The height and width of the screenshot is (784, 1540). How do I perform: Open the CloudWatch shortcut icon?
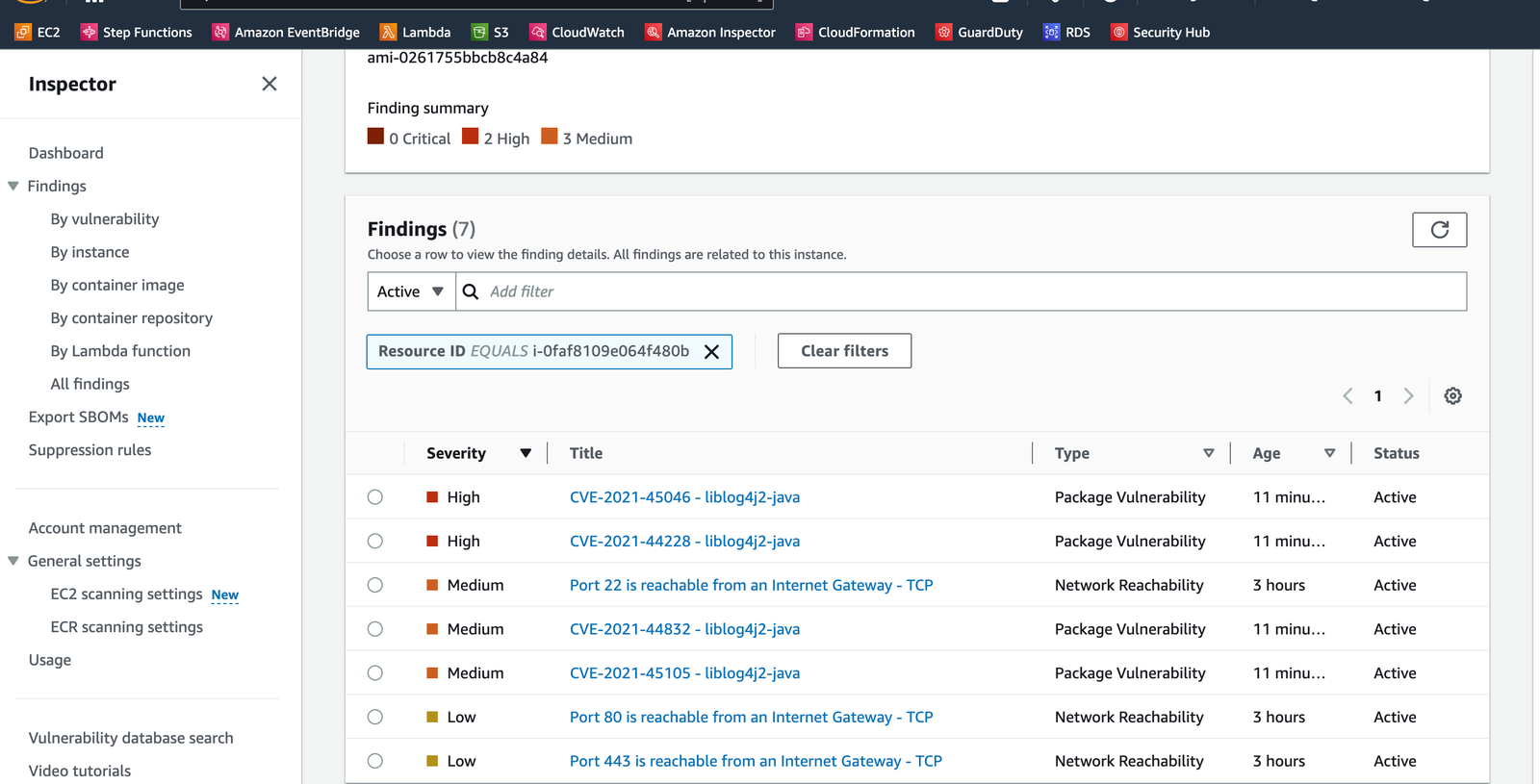click(538, 32)
